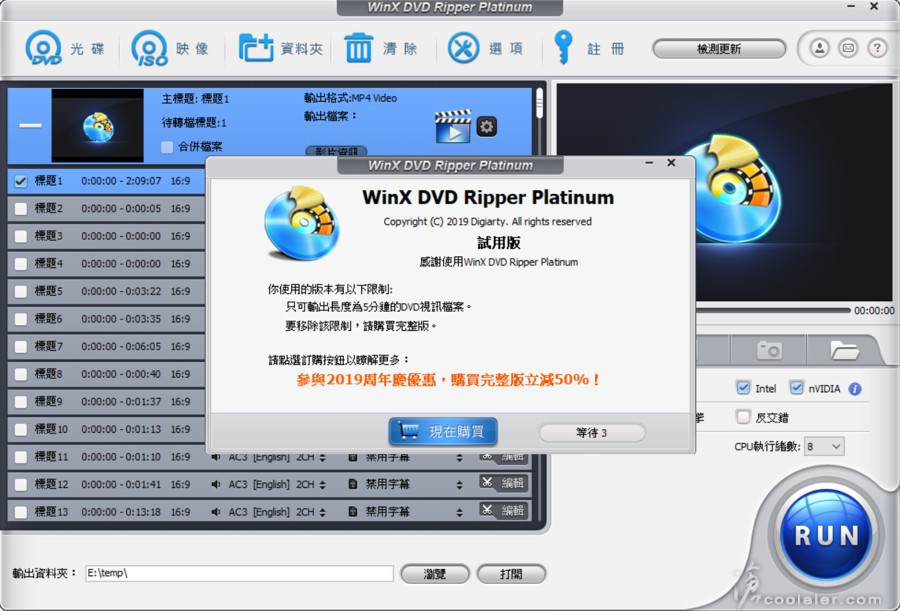Load an ISO image via 映像
The height and width of the screenshot is (611, 900).
pos(170,48)
